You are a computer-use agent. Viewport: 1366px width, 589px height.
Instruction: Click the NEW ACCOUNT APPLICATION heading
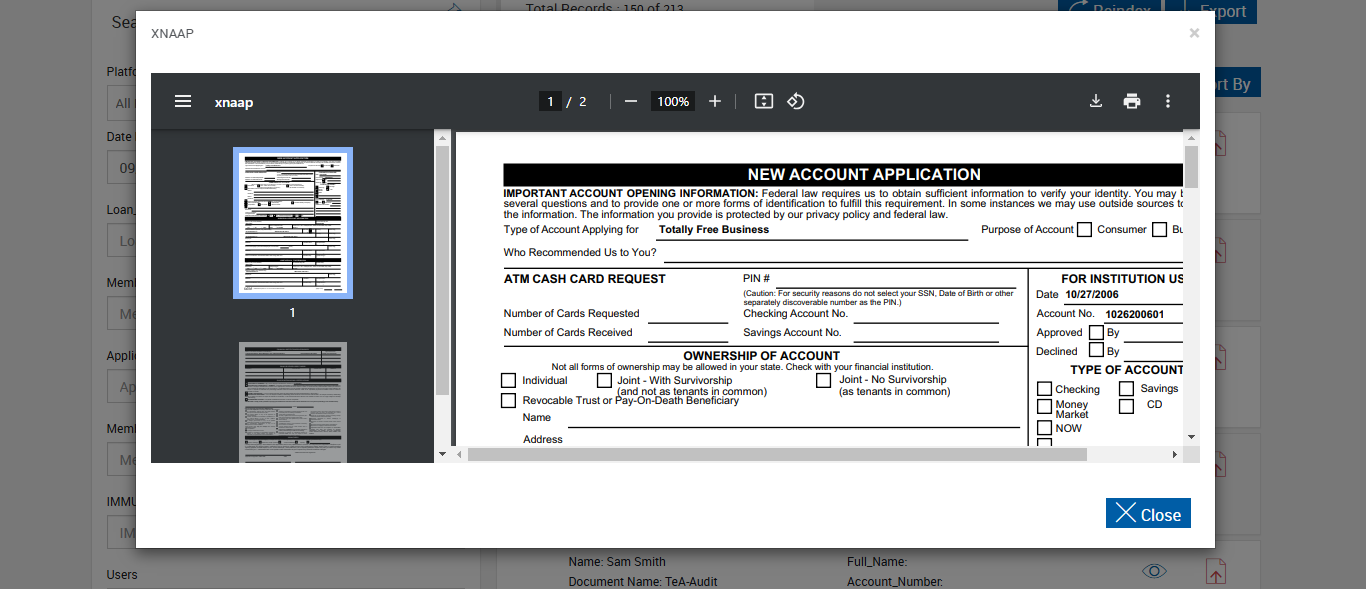click(864, 174)
